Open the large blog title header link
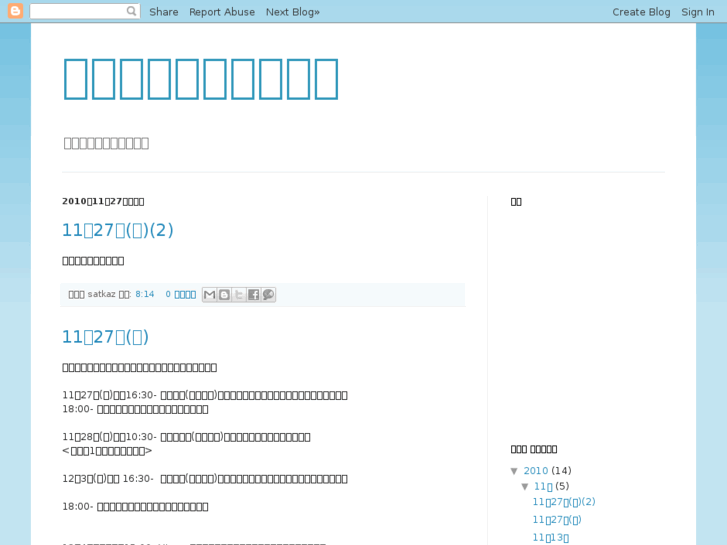 (x=201, y=79)
